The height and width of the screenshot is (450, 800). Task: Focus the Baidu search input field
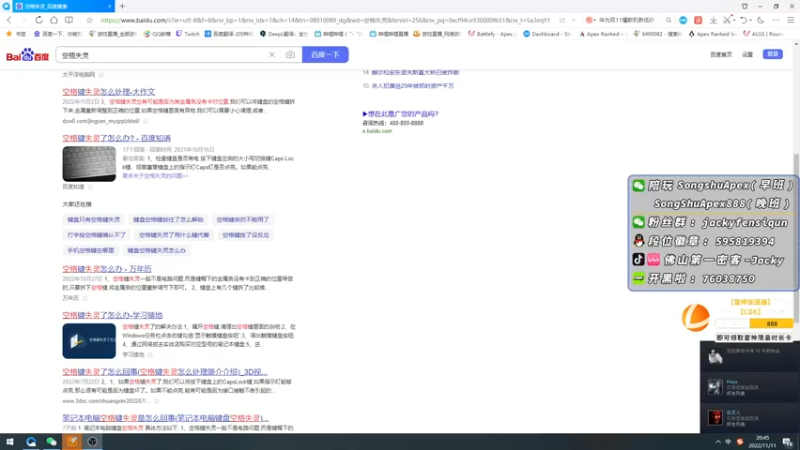pos(162,55)
